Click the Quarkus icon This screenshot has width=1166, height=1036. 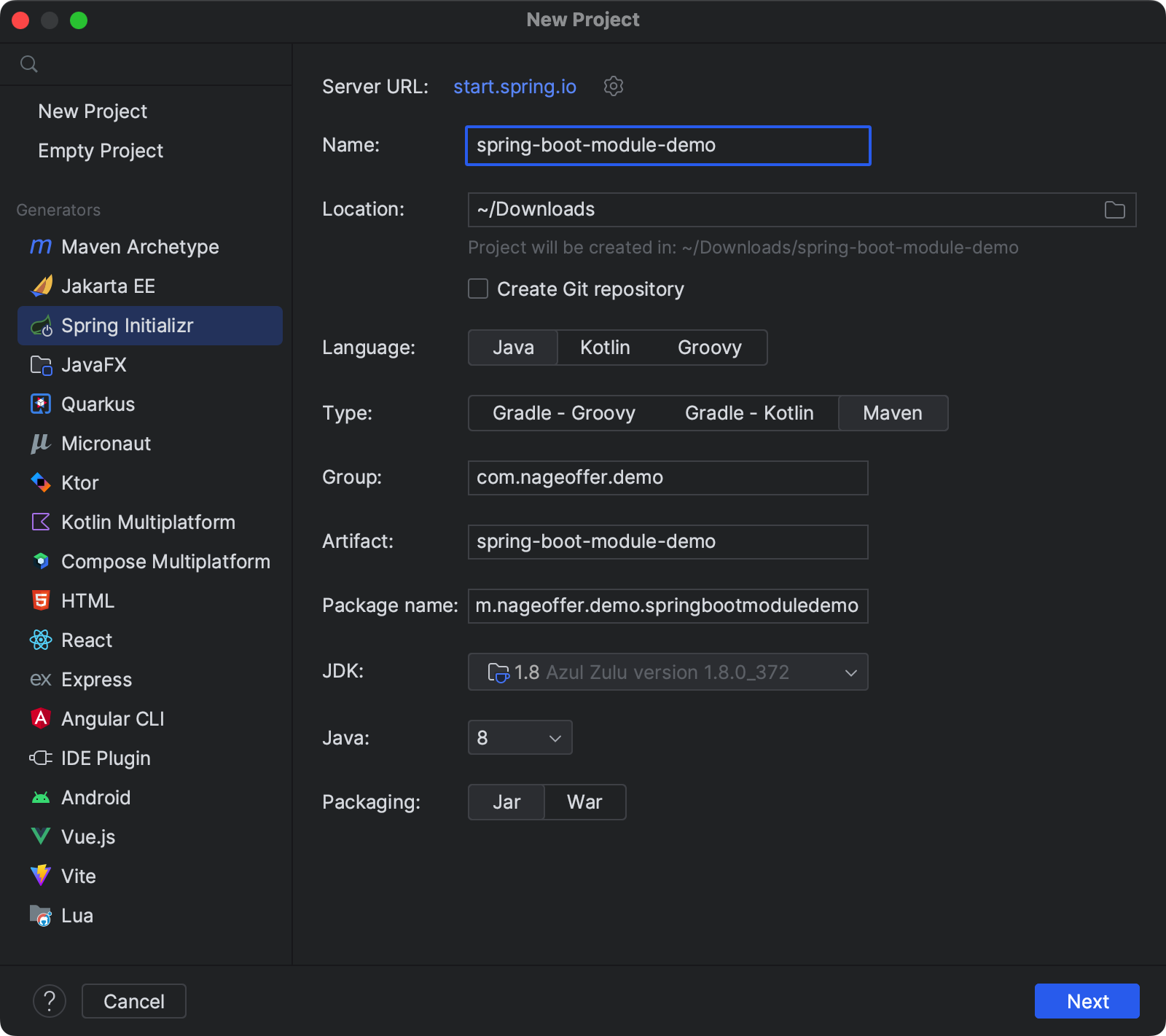click(x=41, y=404)
